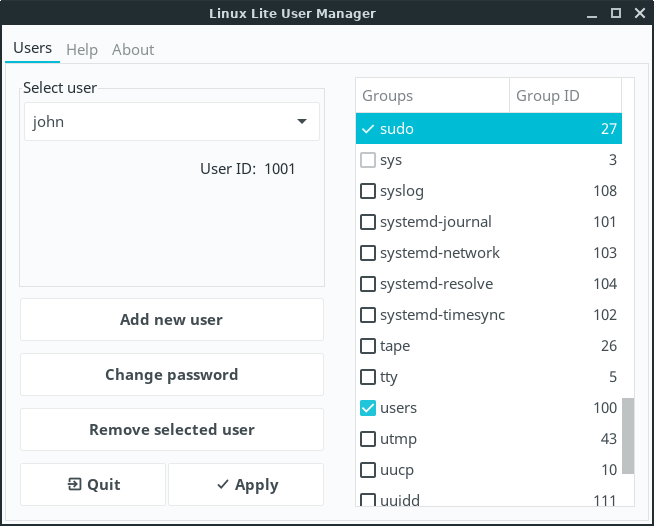Click the groups list vertical scrollbar handle
The image size is (654, 526).
coord(628,435)
